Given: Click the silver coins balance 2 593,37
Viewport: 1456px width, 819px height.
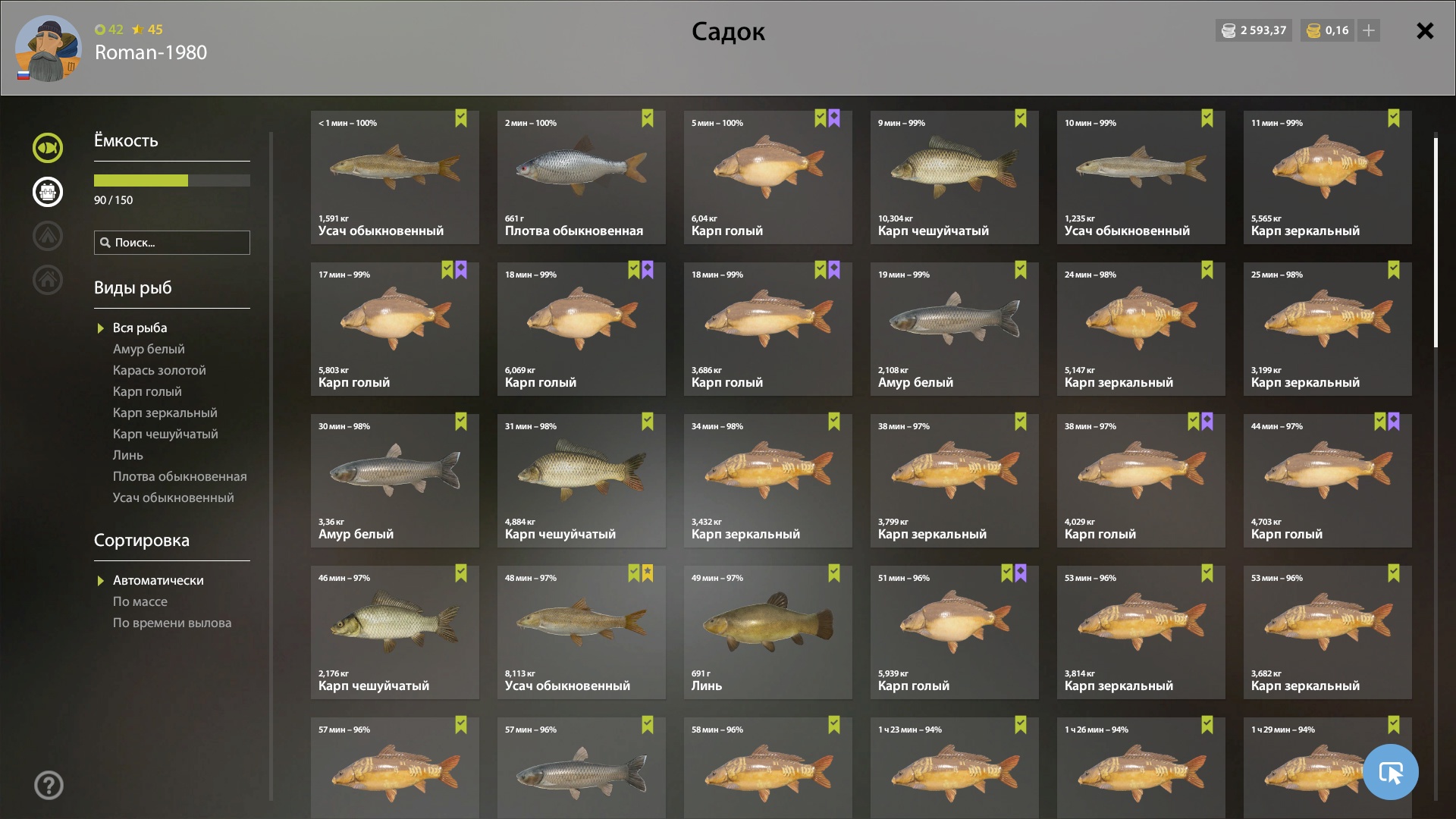Looking at the screenshot, I should (x=1254, y=30).
